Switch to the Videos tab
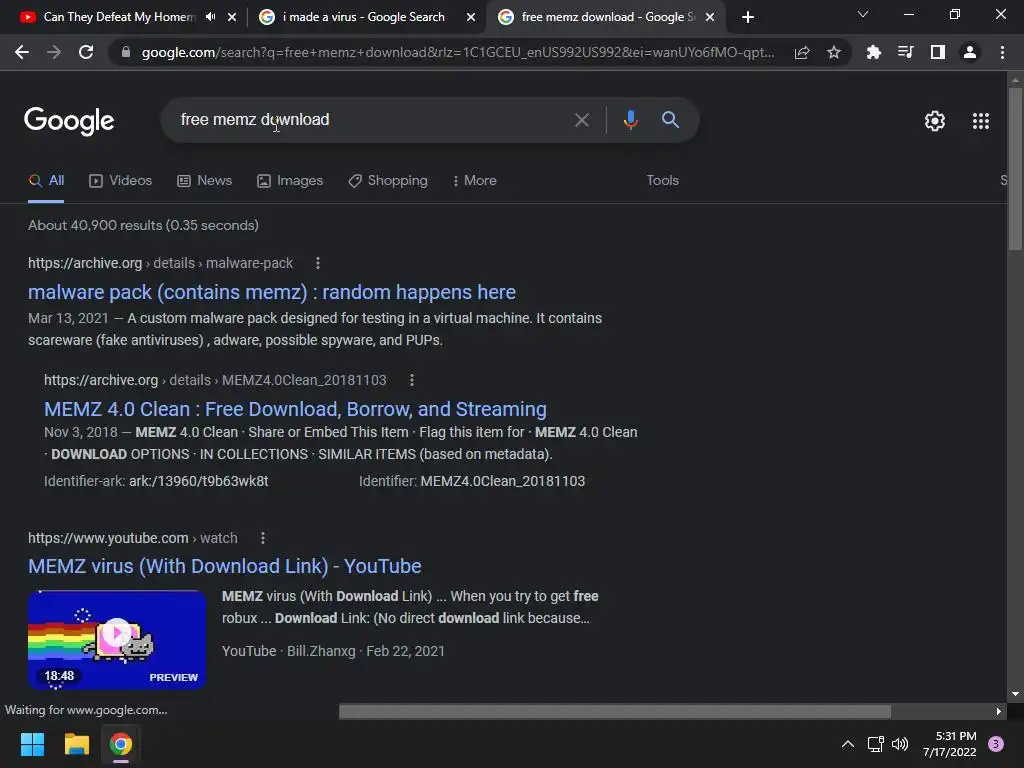1024x768 pixels. (120, 181)
